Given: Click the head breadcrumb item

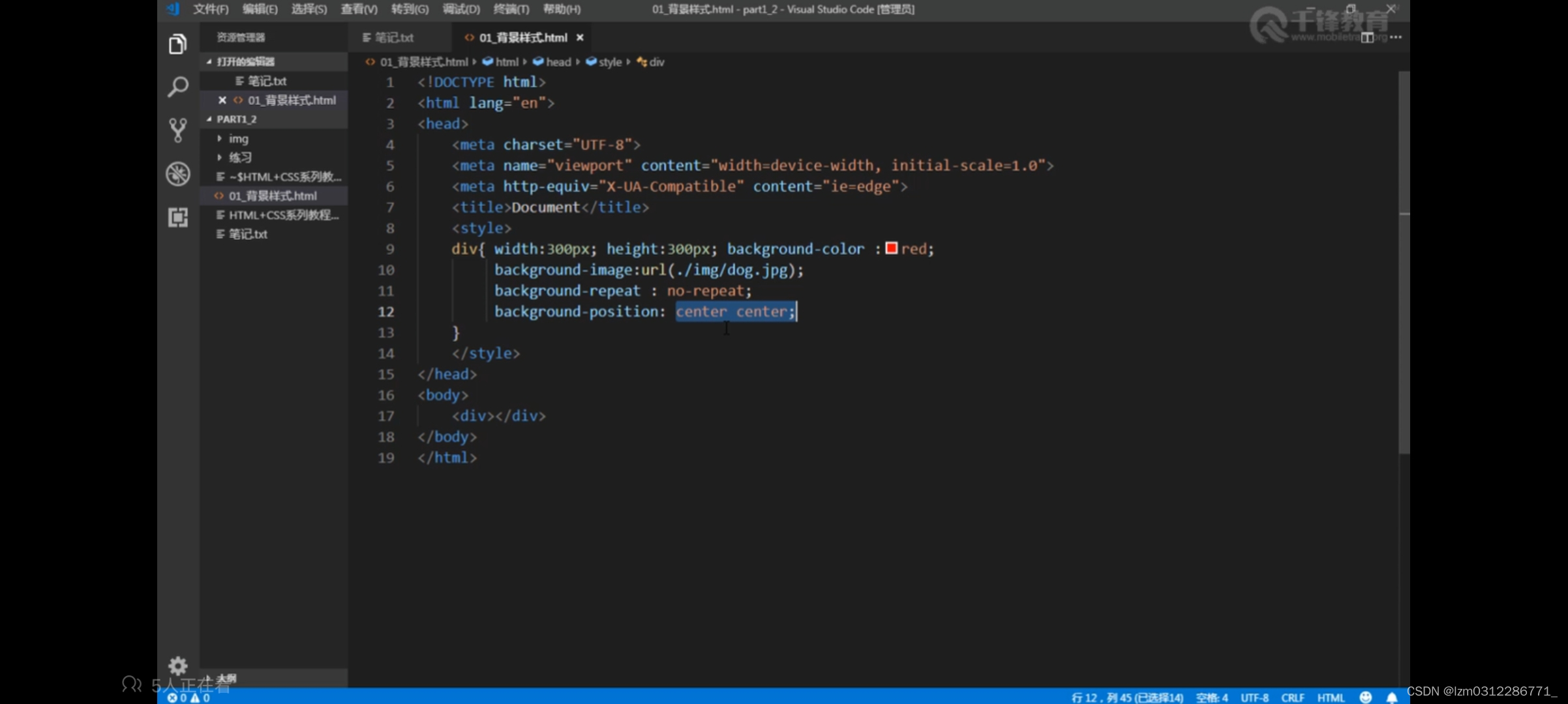Looking at the screenshot, I should coord(552,62).
